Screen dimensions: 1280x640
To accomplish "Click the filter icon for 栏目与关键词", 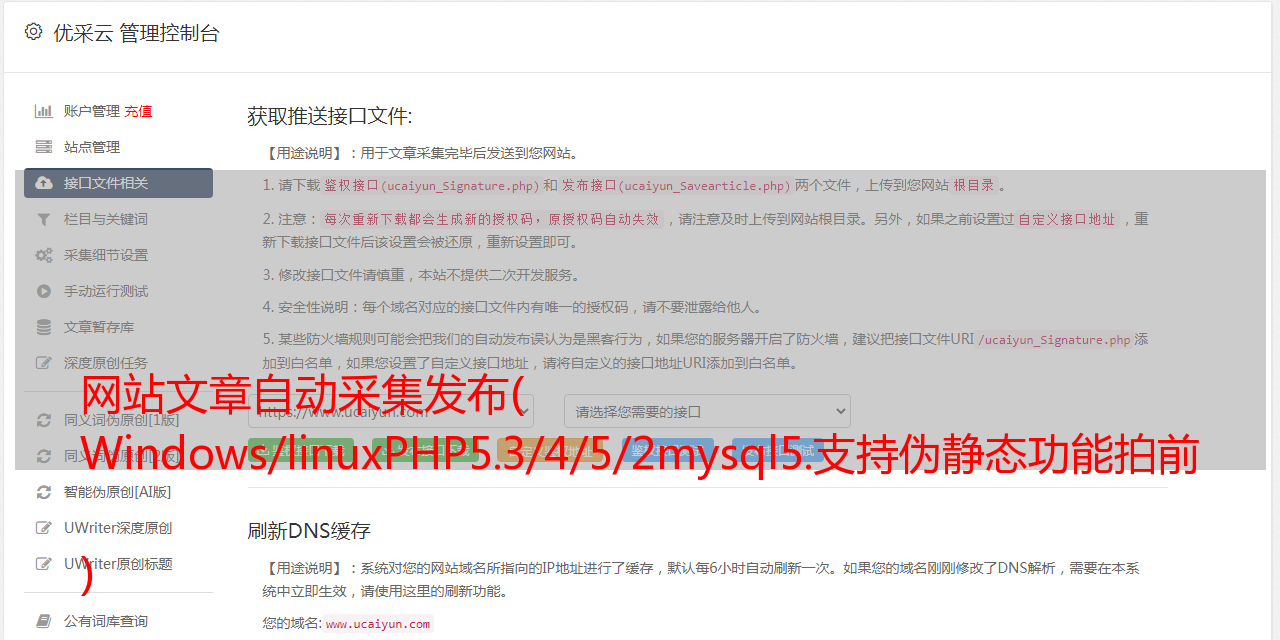I will click(44, 219).
